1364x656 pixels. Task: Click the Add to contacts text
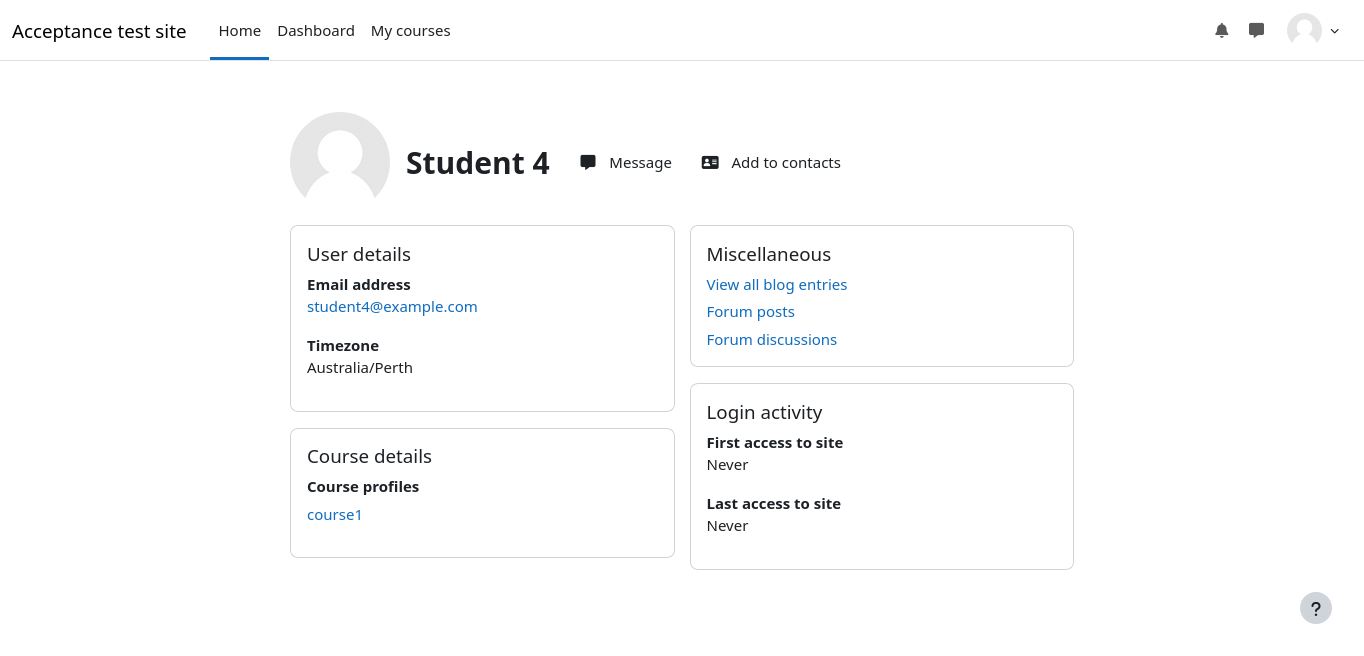pyautogui.click(x=785, y=162)
